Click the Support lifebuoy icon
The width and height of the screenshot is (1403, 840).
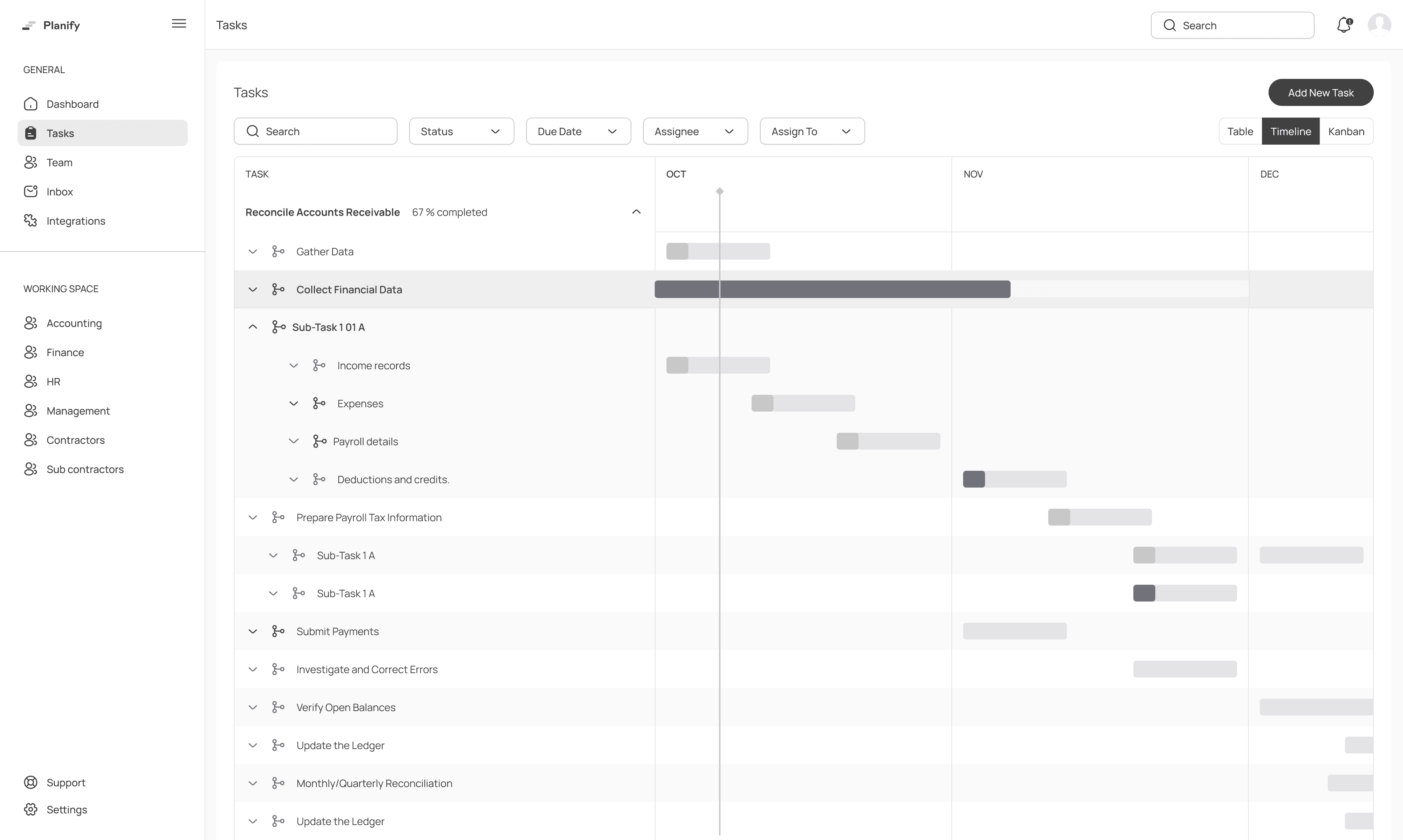(31, 782)
